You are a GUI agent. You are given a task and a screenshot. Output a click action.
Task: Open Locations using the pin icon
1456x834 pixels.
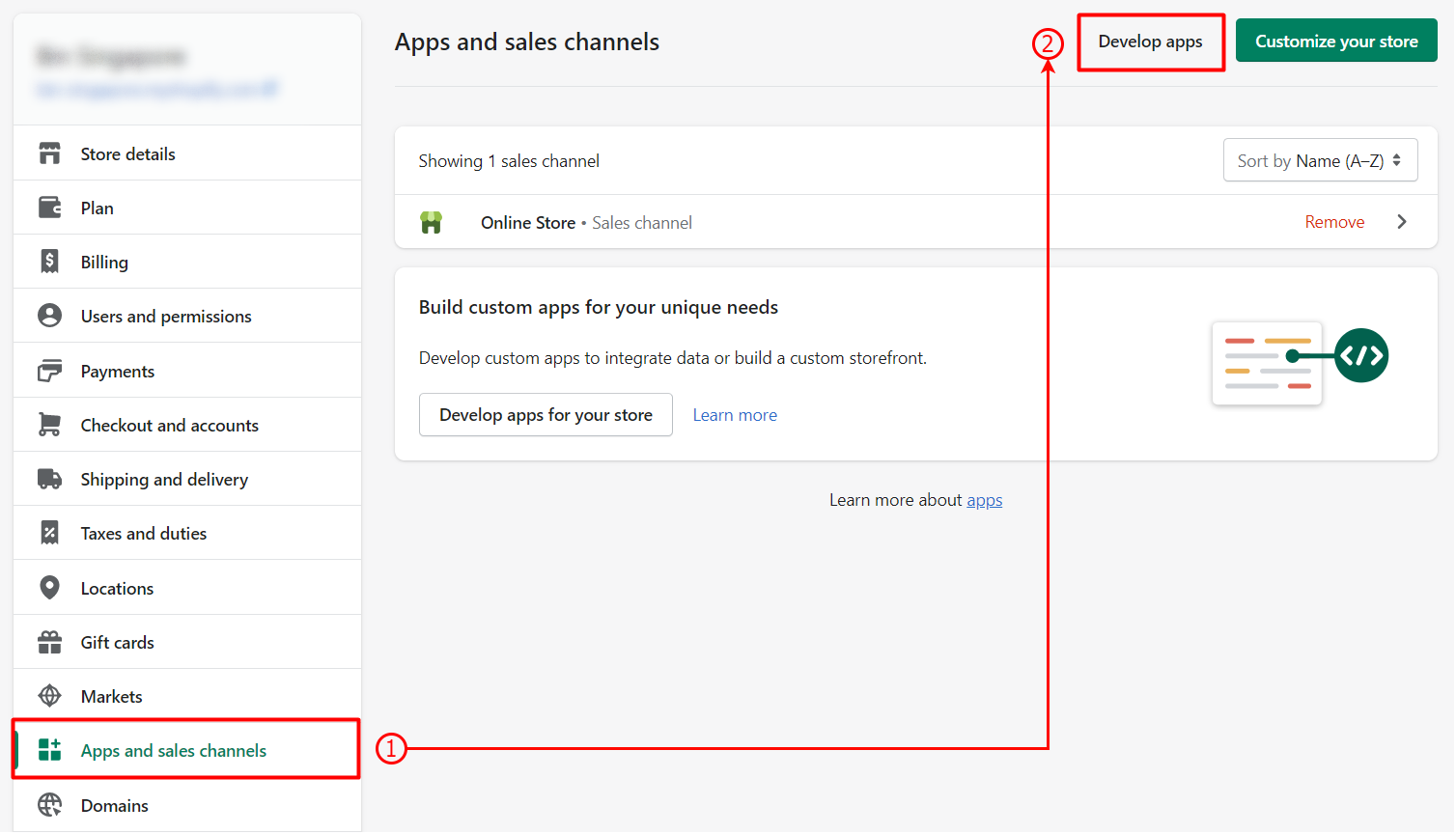[49, 587]
